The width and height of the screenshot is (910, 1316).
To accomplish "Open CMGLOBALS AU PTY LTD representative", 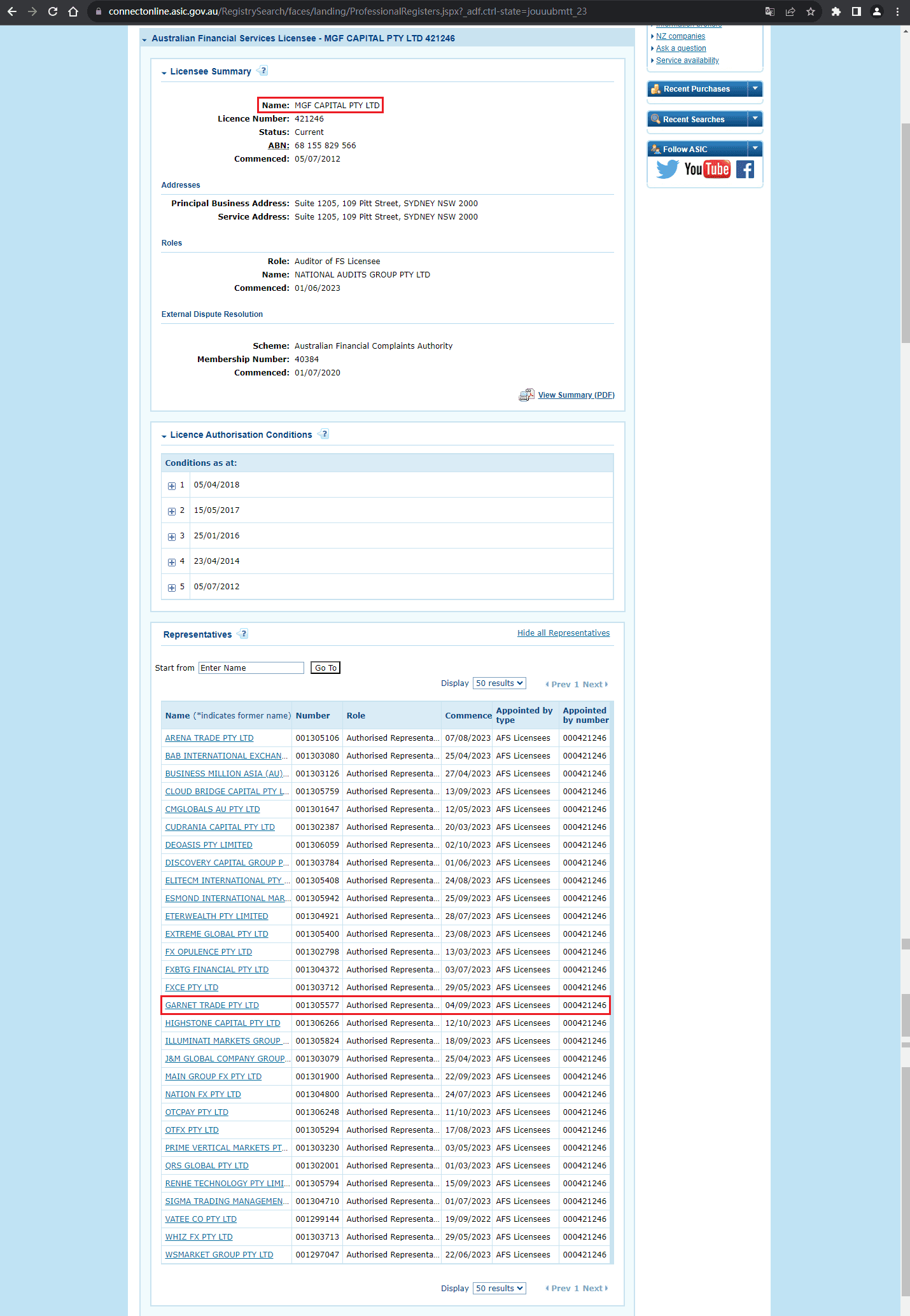I will pos(213,809).
